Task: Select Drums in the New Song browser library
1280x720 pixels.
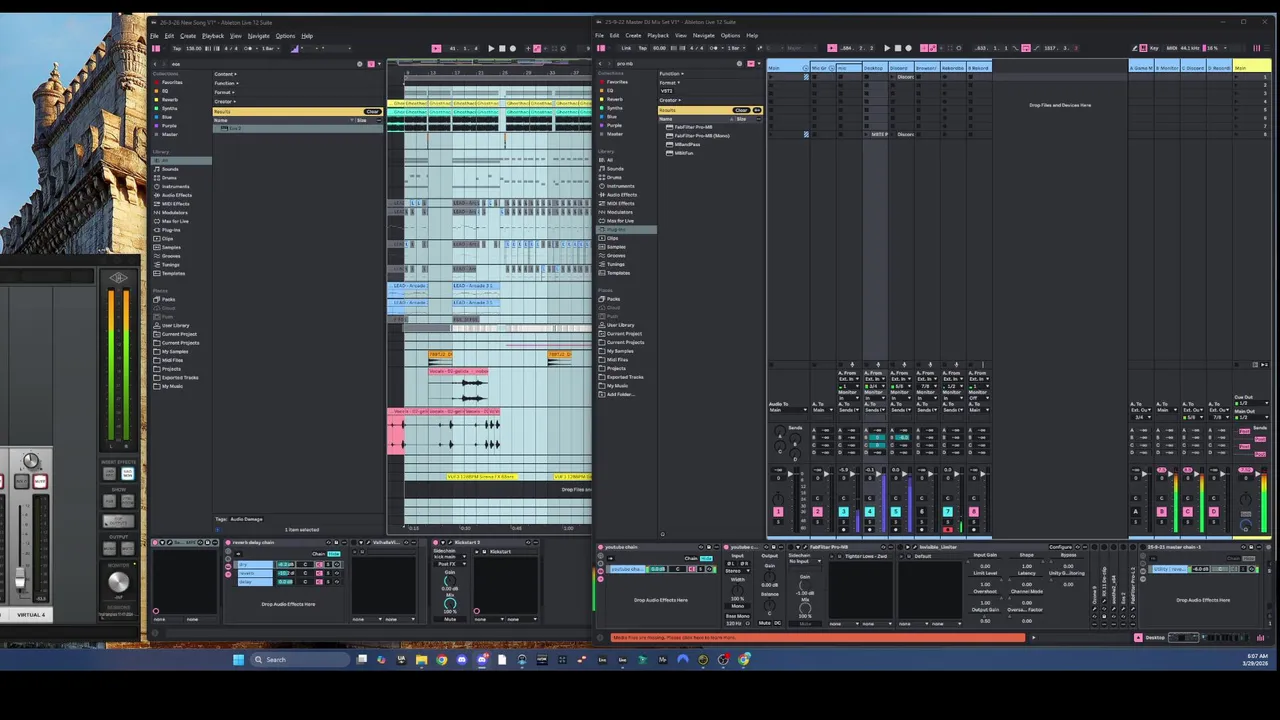Action: (x=169, y=177)
